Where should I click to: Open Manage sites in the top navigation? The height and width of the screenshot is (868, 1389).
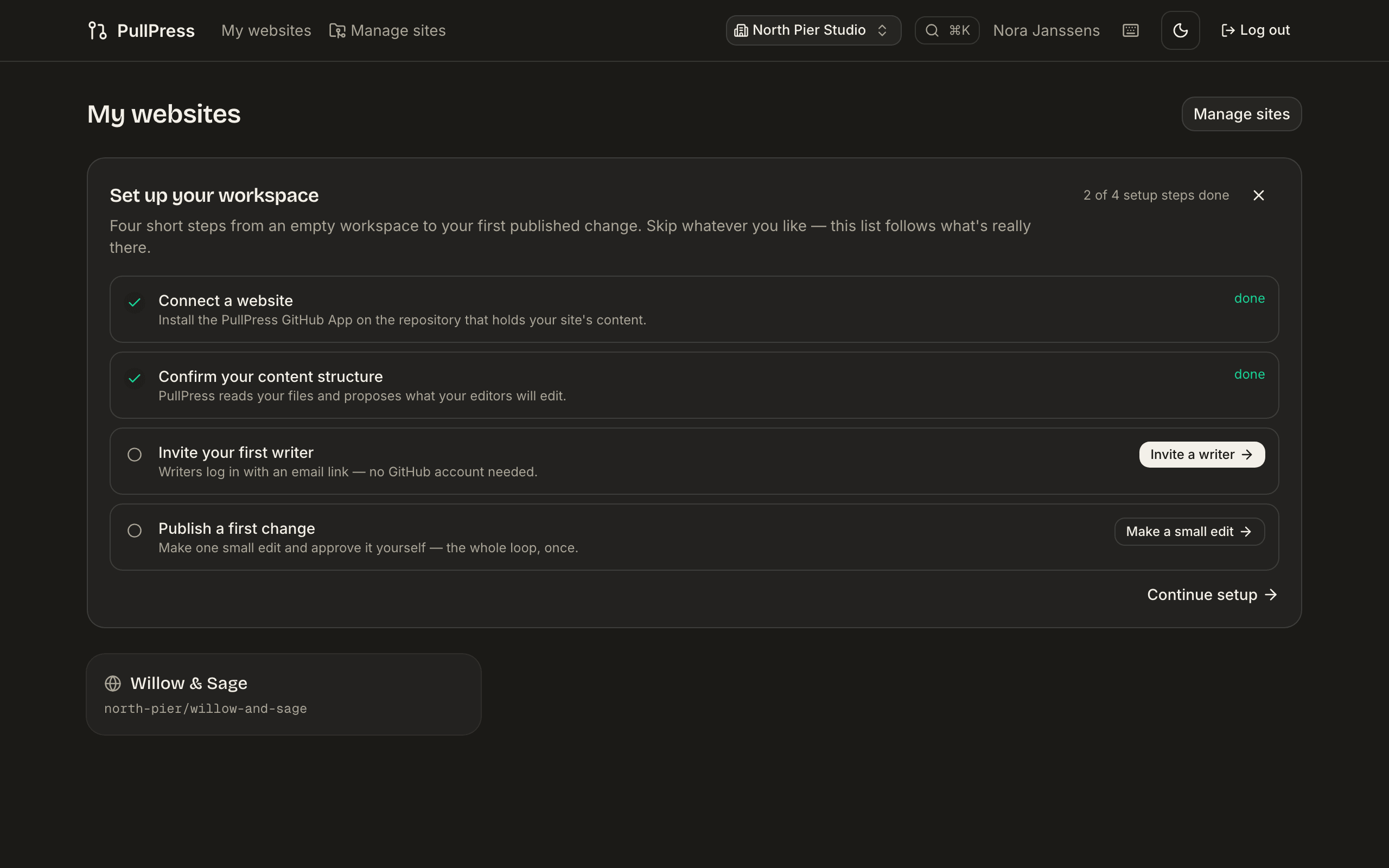387,30
